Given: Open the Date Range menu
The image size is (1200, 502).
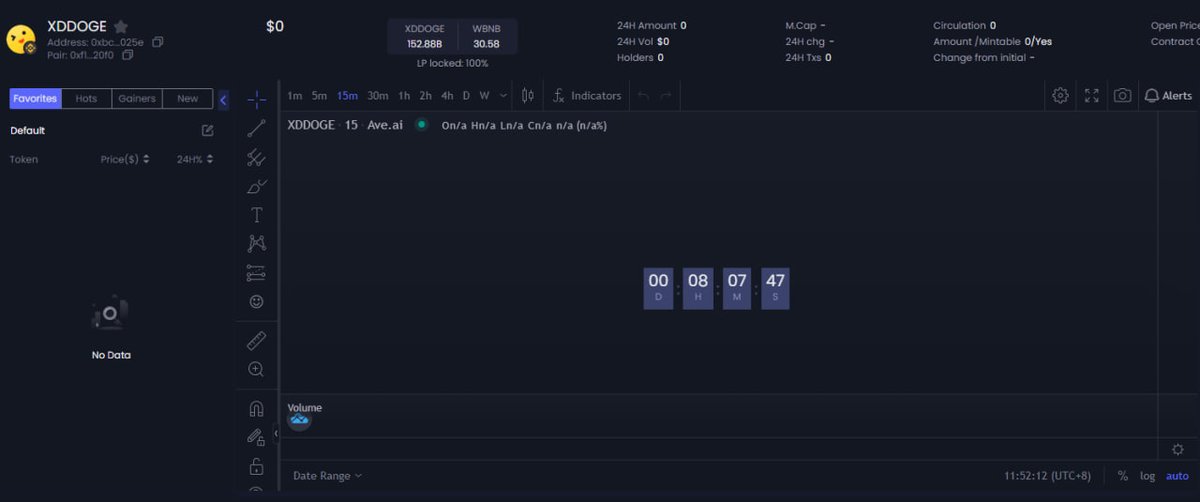Looking at the screenshot, I should [327, 476].
